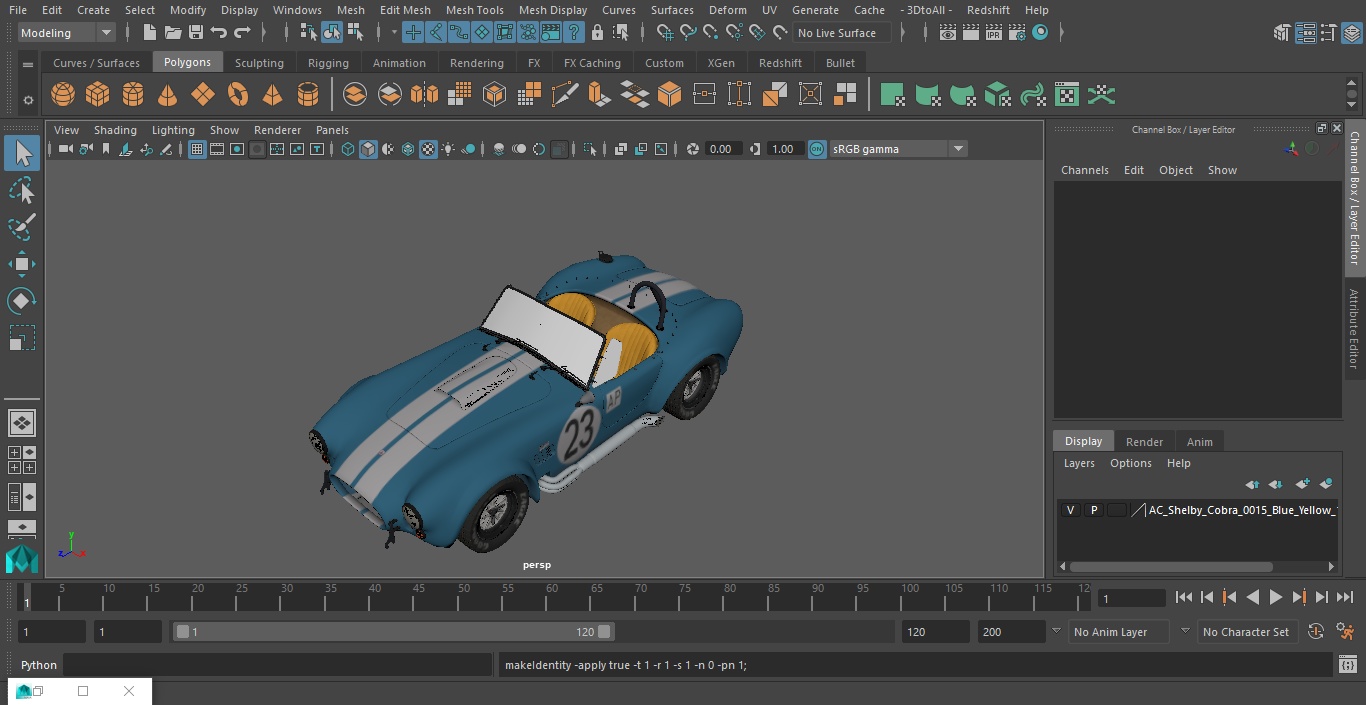This screenshot has height=705, width=1366.
Task: Open the sRGB gamma view transform dropdown
Action: coord(898,149)
